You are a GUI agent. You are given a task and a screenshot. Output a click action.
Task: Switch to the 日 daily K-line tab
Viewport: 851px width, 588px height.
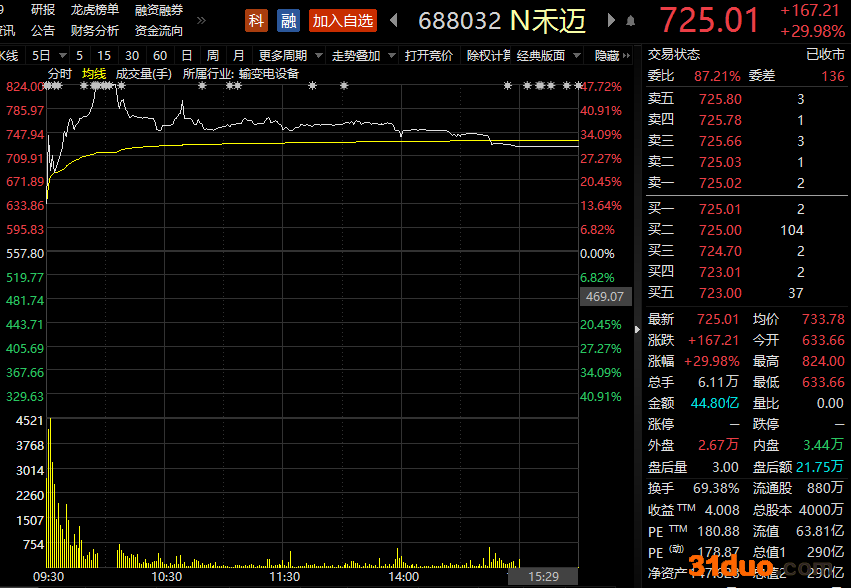[x=186, y=55]
